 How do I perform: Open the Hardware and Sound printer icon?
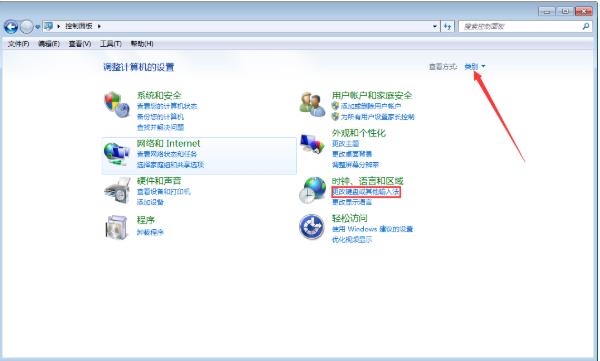(x=117, y=190)
